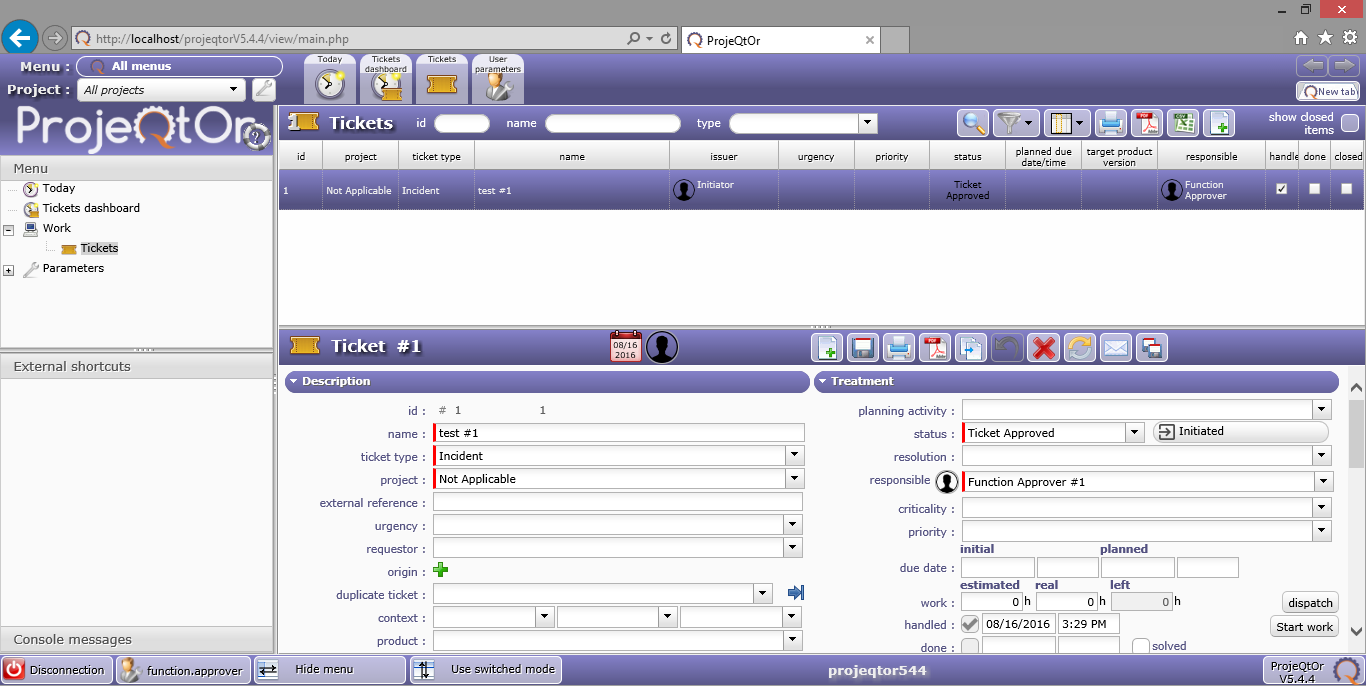Click the undo changes icon

click(x=1007, y=348)
